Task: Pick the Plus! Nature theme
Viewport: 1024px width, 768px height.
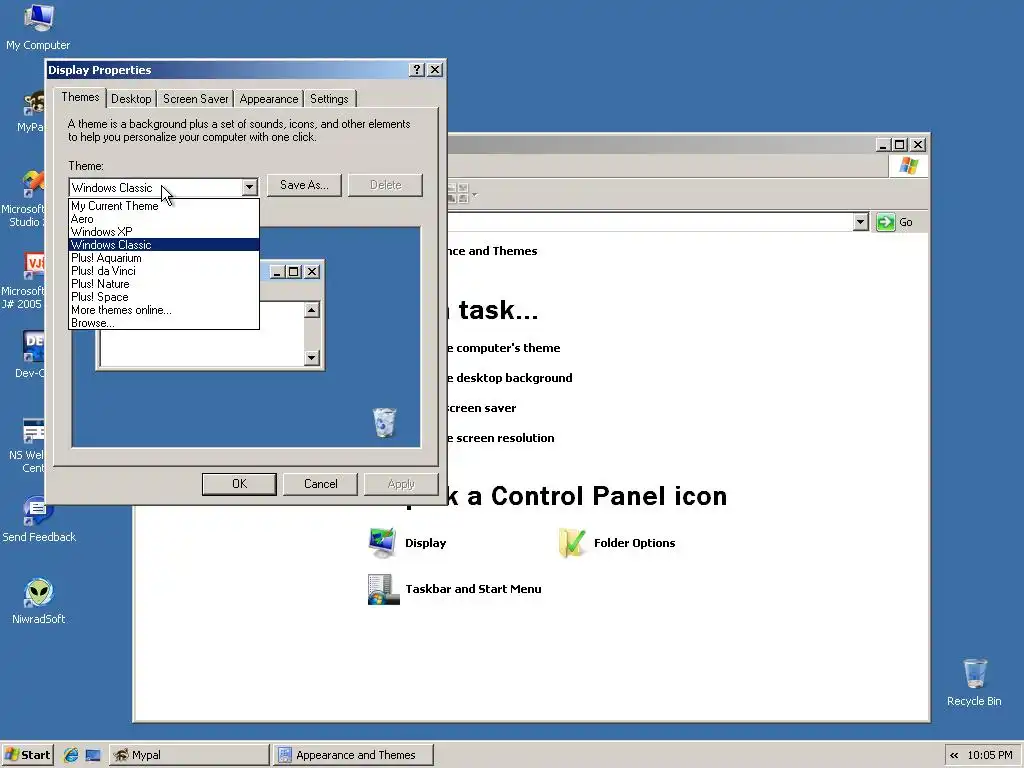Action: click(x=164, y=284)
